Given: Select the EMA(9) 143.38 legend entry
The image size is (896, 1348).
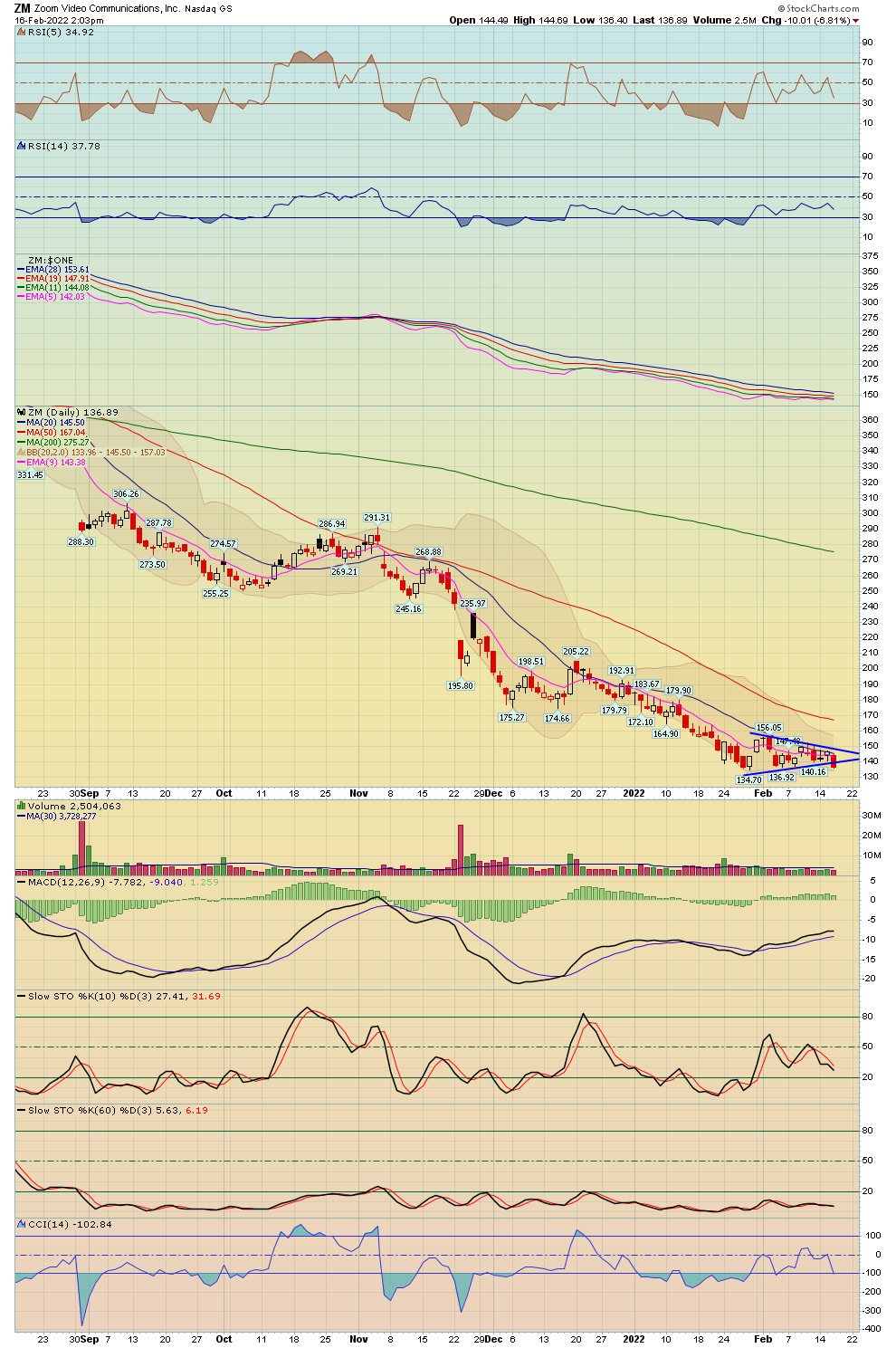Looking at the screenshot, I should click(x=55, y=462).
